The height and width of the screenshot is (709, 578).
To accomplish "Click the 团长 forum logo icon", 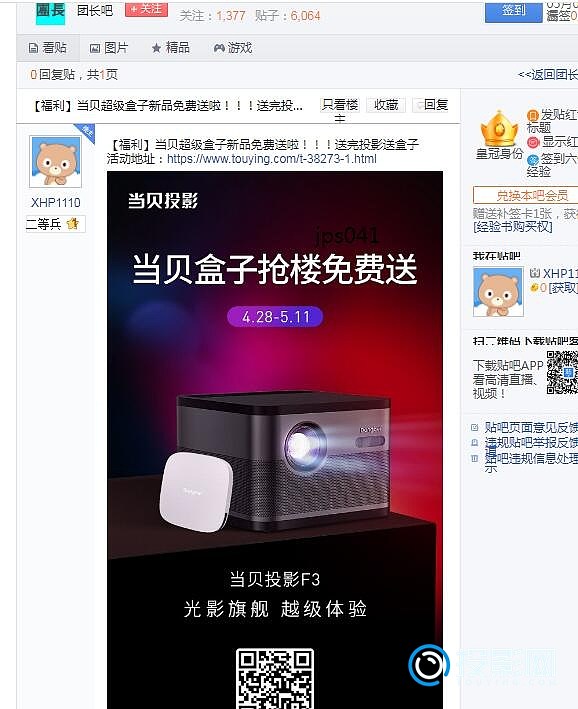I will 50,12.
